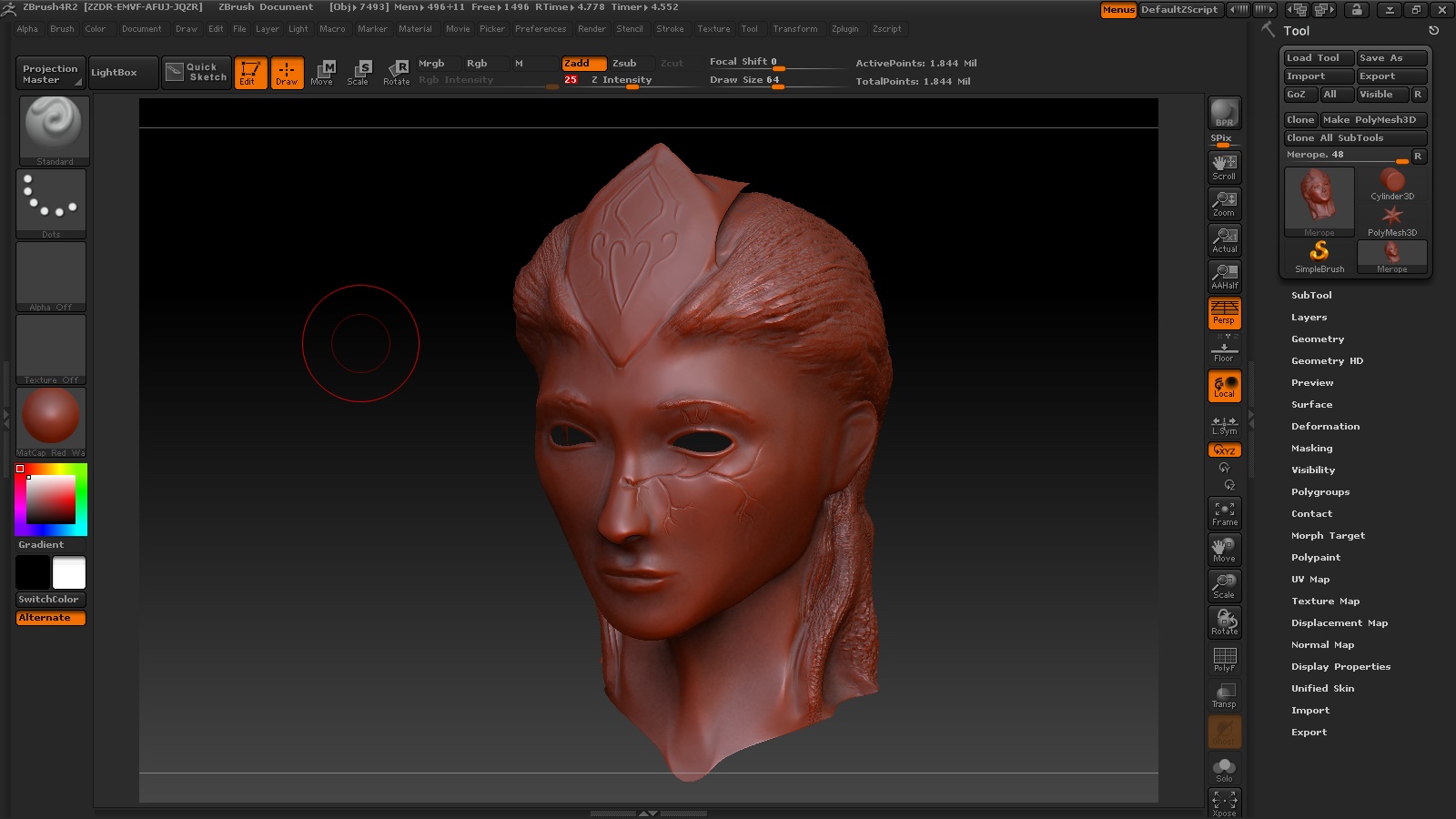Open the Preferences menu

point(541,29)
